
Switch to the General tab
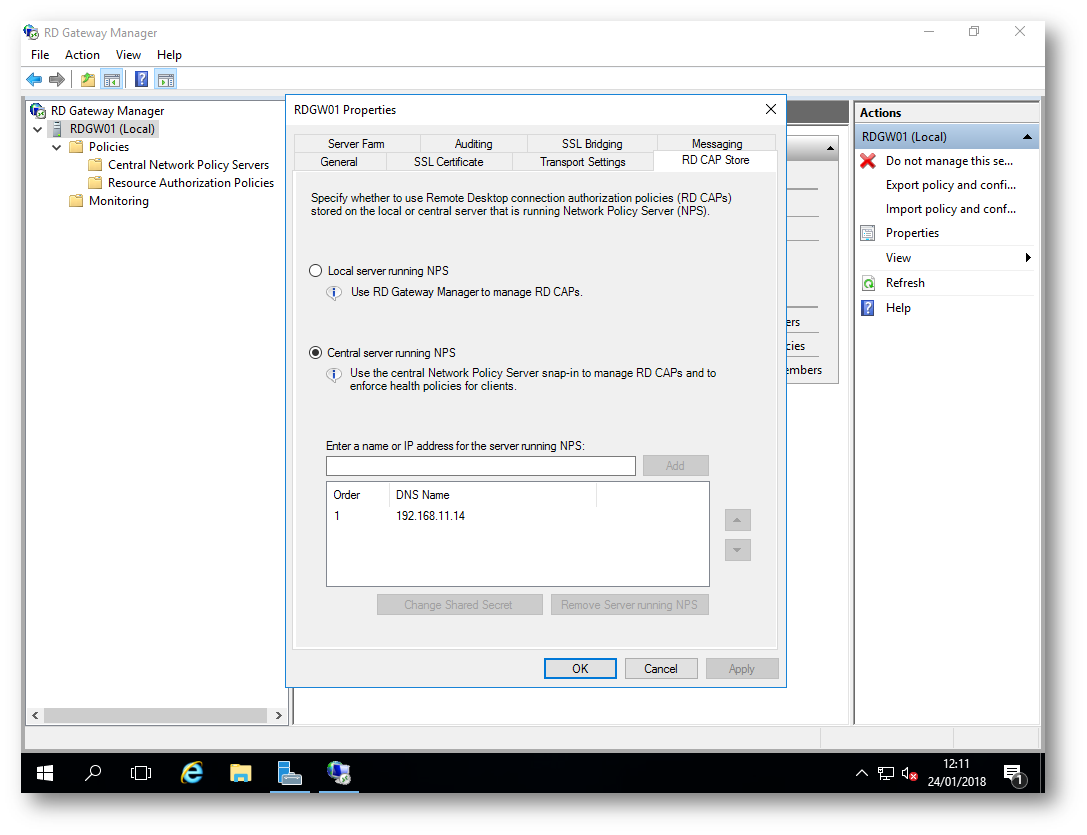click(x=339, y=162)
